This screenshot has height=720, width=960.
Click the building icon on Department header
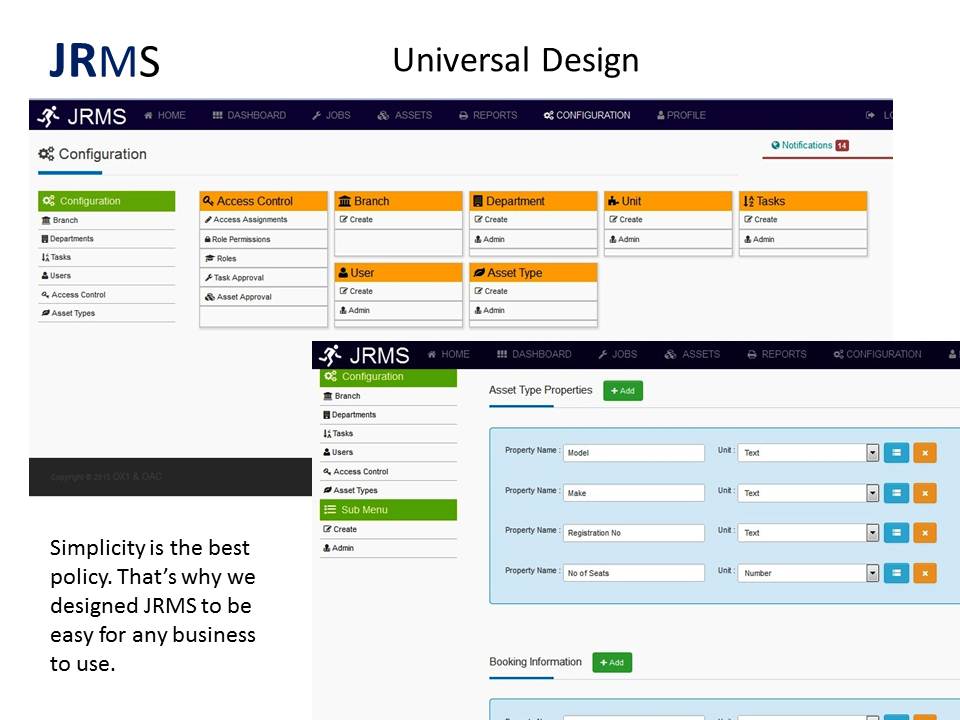coord(478,201)
